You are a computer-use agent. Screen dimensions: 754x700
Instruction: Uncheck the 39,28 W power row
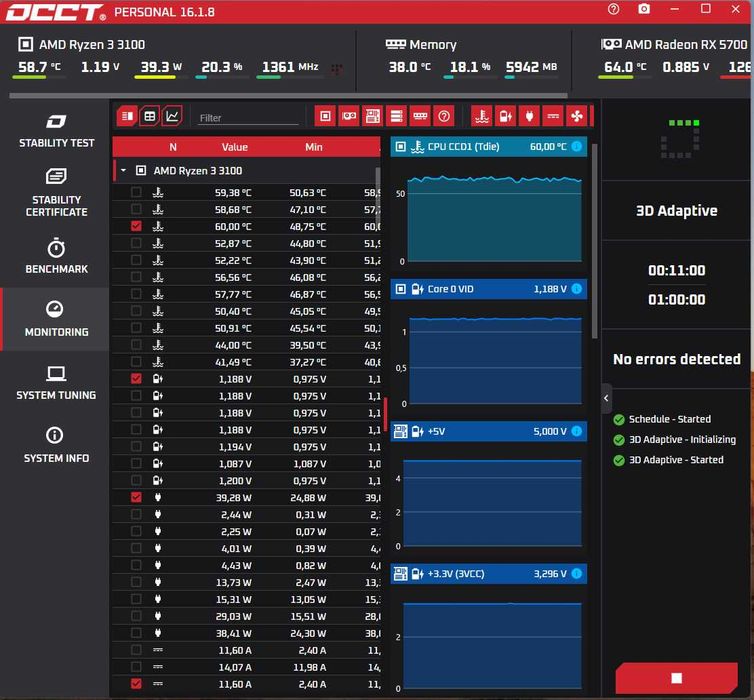click(136, 497)
